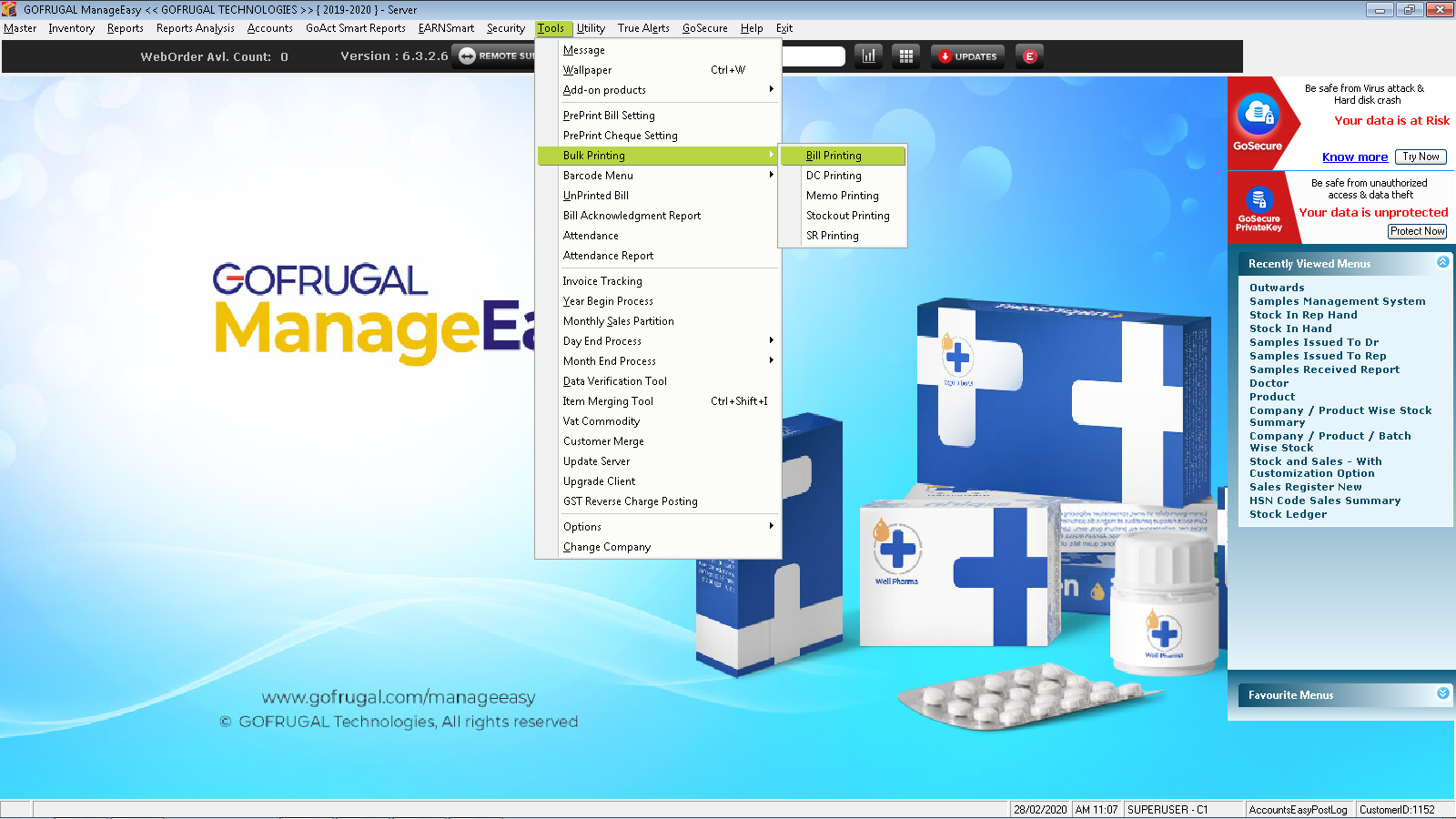Open the Accounts menu
Viewport: 1456px width, 819px height.
270,28
